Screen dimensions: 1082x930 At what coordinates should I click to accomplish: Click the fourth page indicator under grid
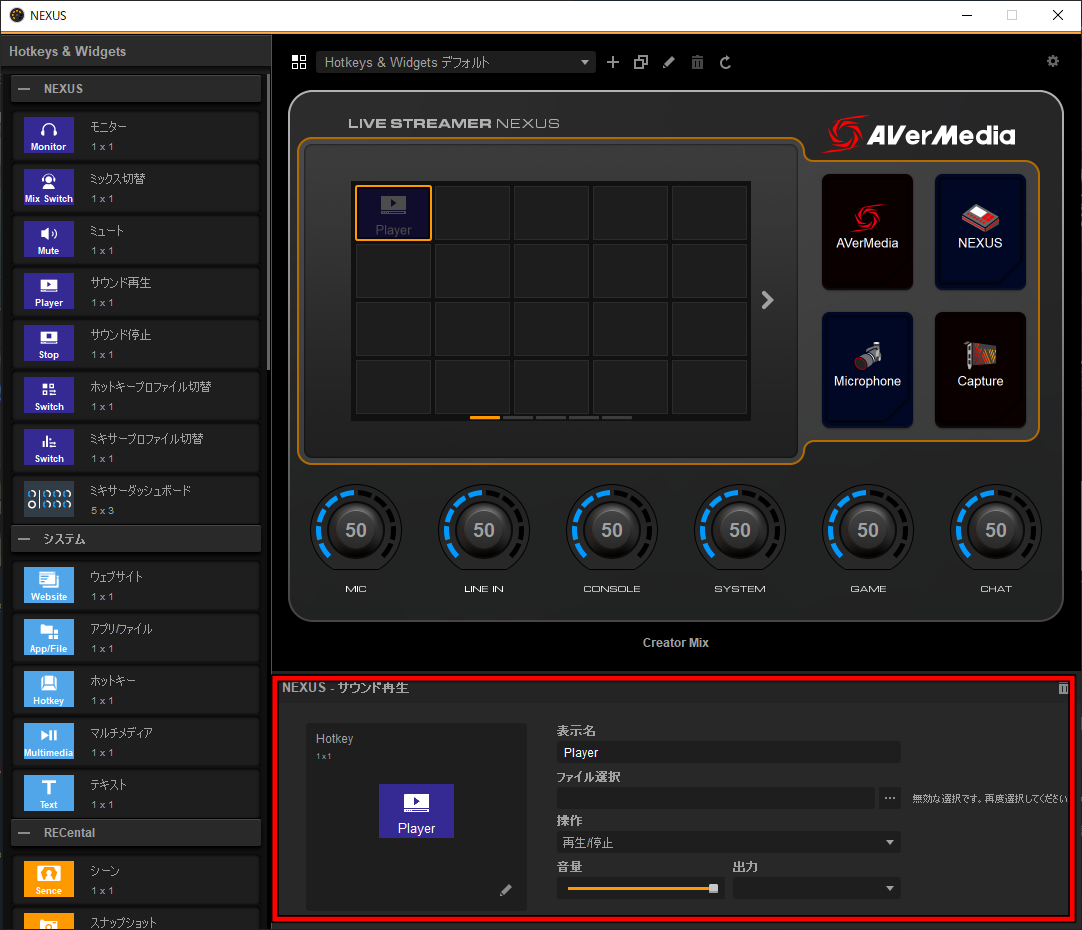click(584, 417)
